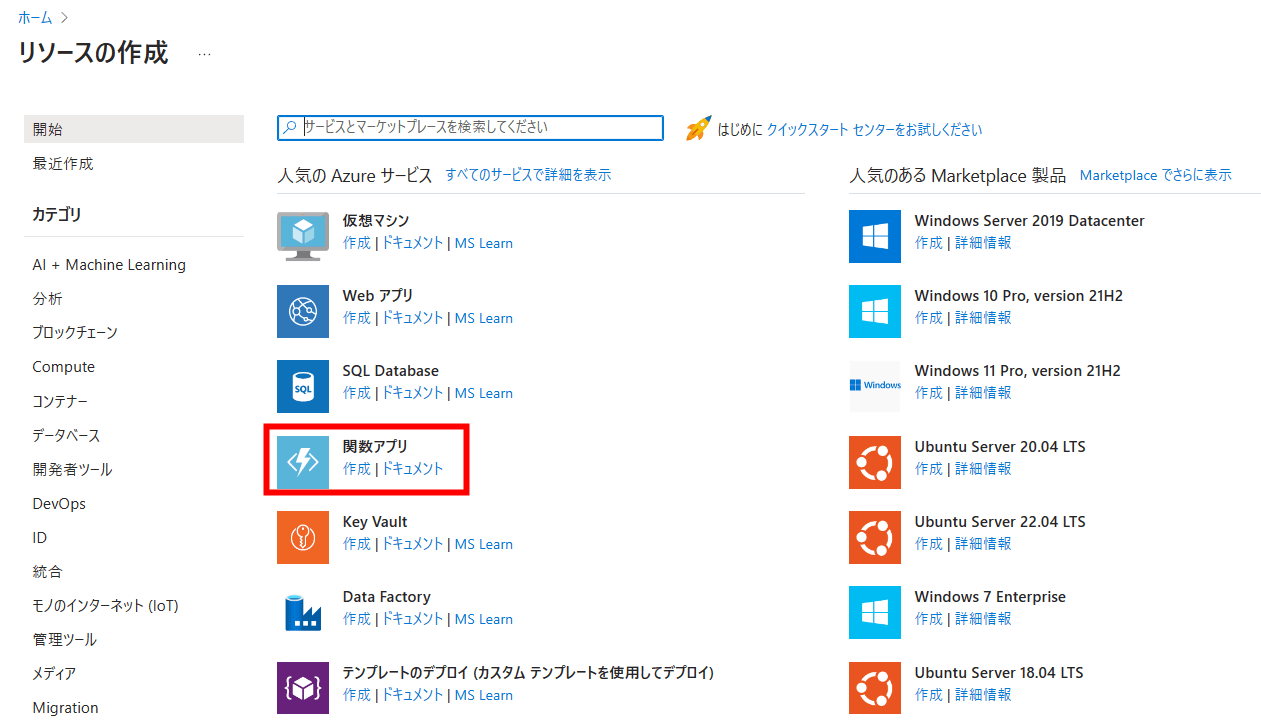1261x728 pixels.
Task: Go back via the ホーム breadcrumb
Action: click(35, 18)
